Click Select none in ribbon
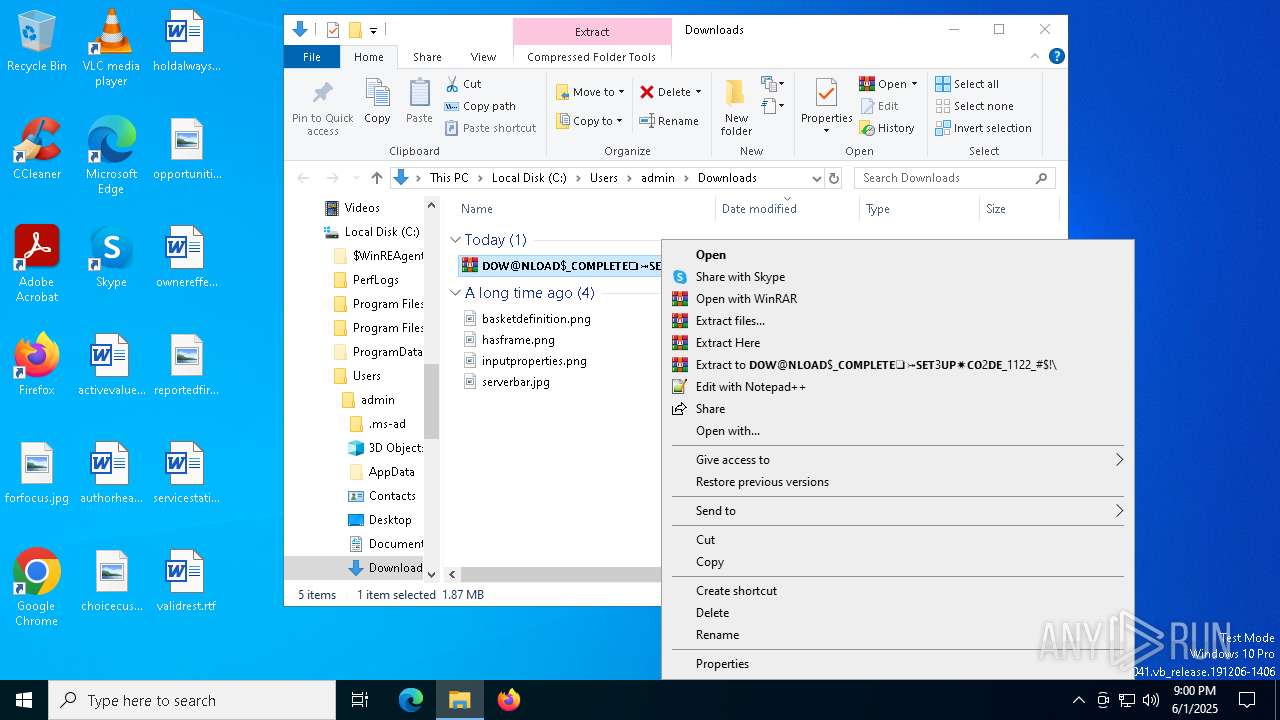The image size is (1280, 720). [x=975, y=106]
